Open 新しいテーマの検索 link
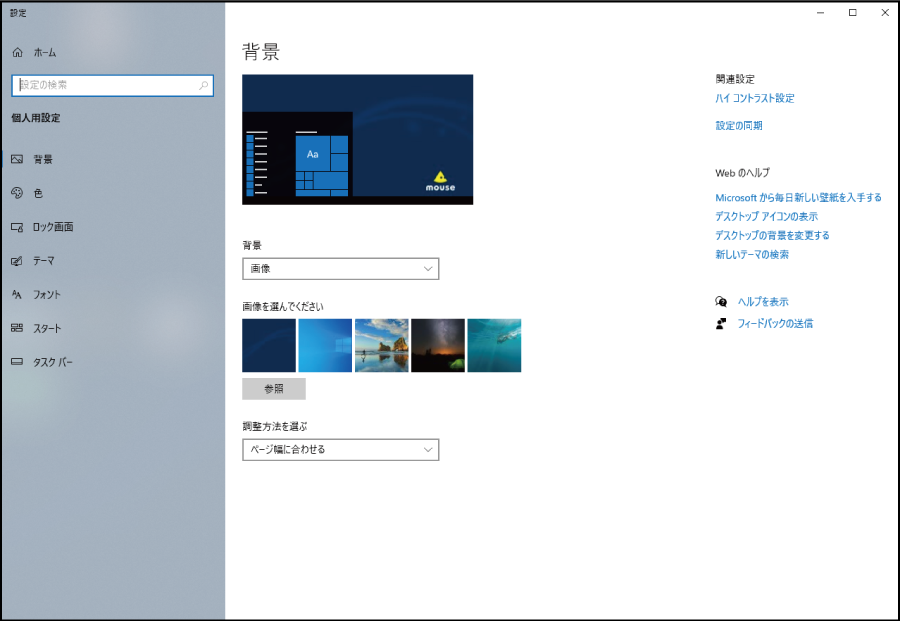Screen dimensions: 900x621 pos(752,254)
